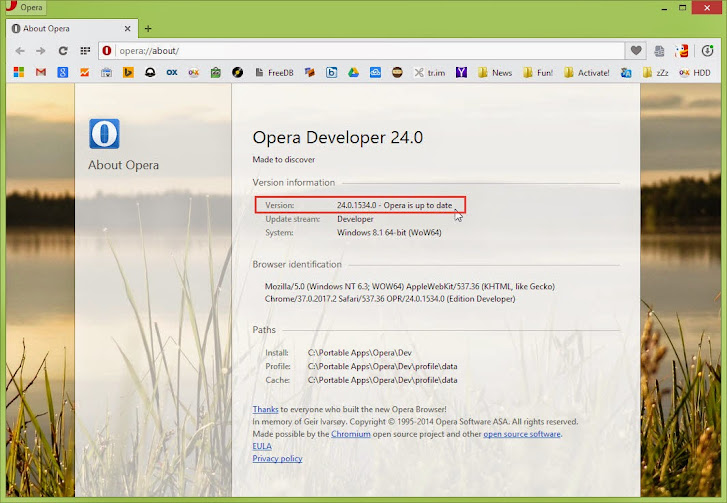
Task: Open the FreeDB bookmark
Action: [x=274, y=72]
